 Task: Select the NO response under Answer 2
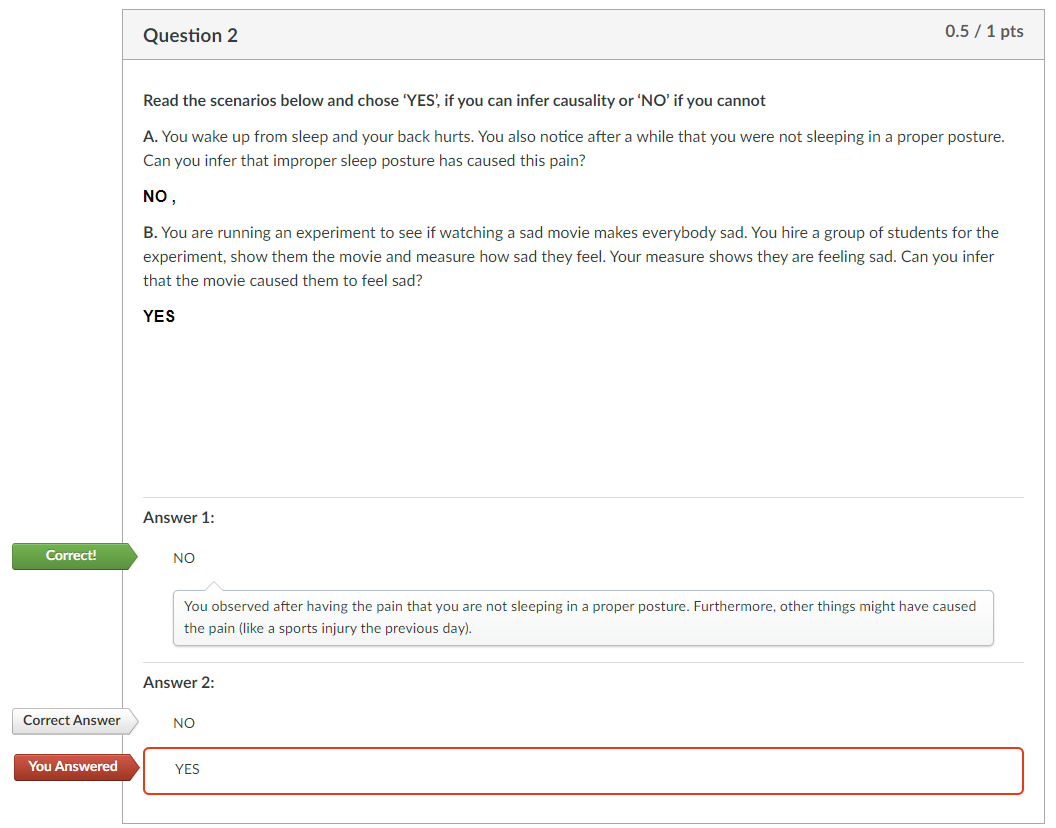[184, 722]
